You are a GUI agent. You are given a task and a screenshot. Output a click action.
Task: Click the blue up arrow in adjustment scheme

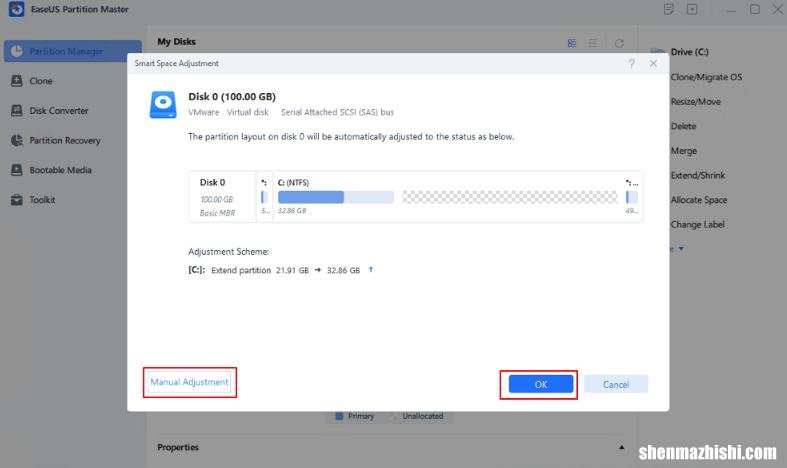tap(371, 270)
